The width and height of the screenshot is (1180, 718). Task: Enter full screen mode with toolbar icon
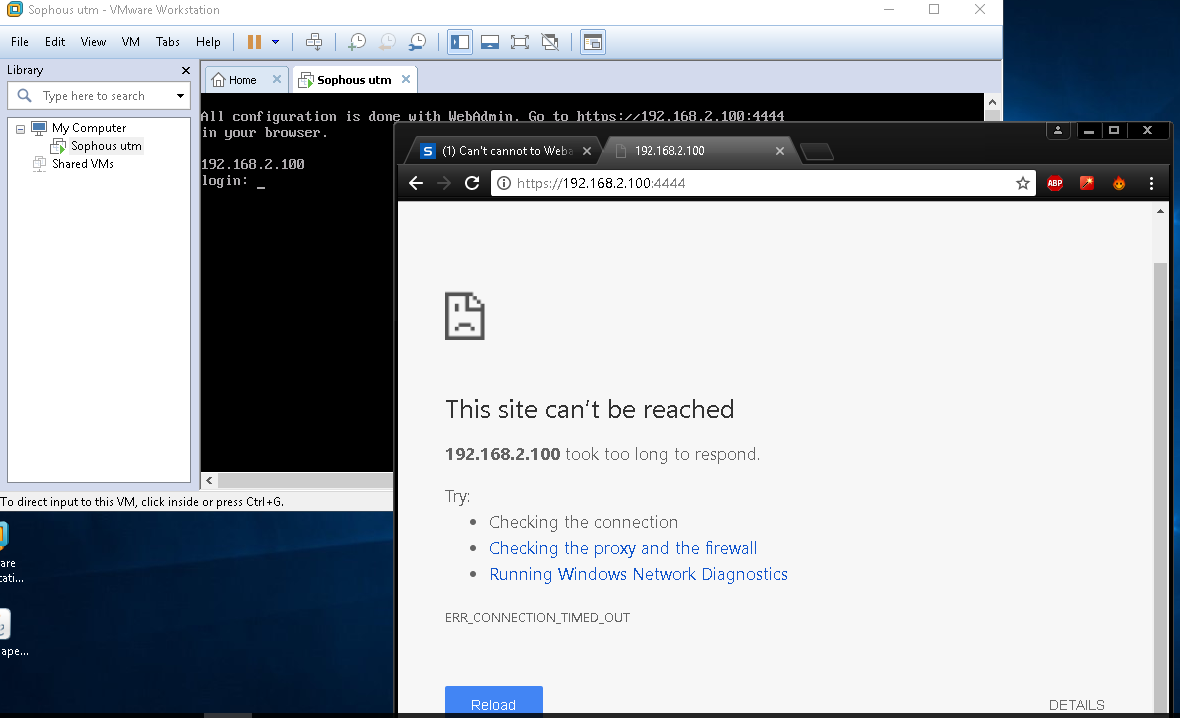pos(519,42)
